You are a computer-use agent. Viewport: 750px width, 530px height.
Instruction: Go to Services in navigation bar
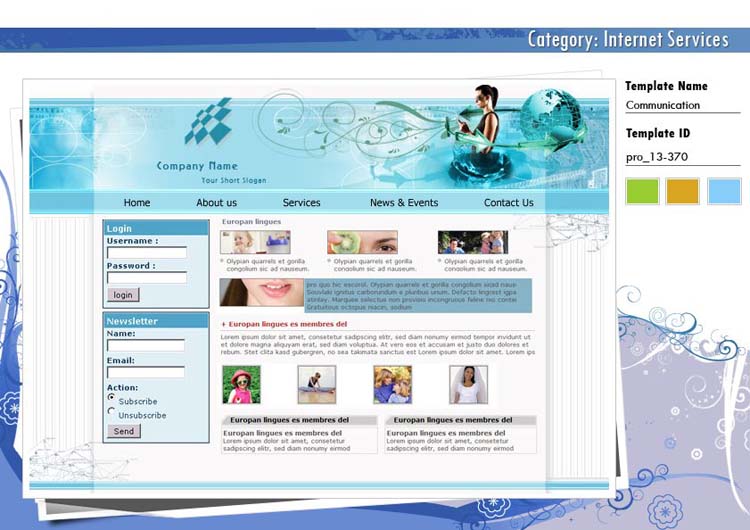point(301,203)
